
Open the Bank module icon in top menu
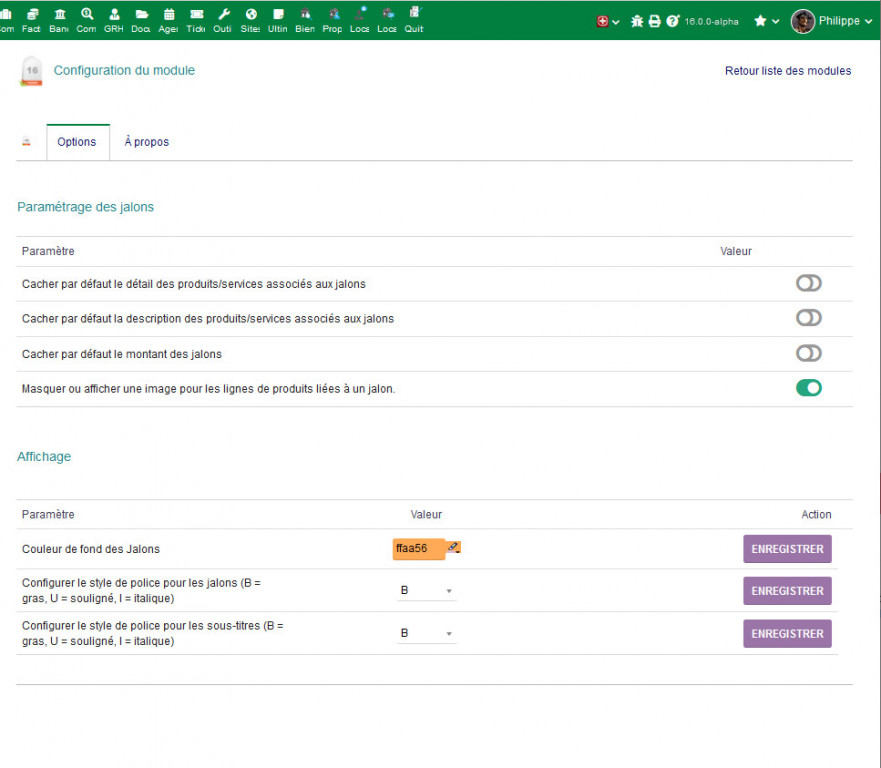tap(59, 15)
